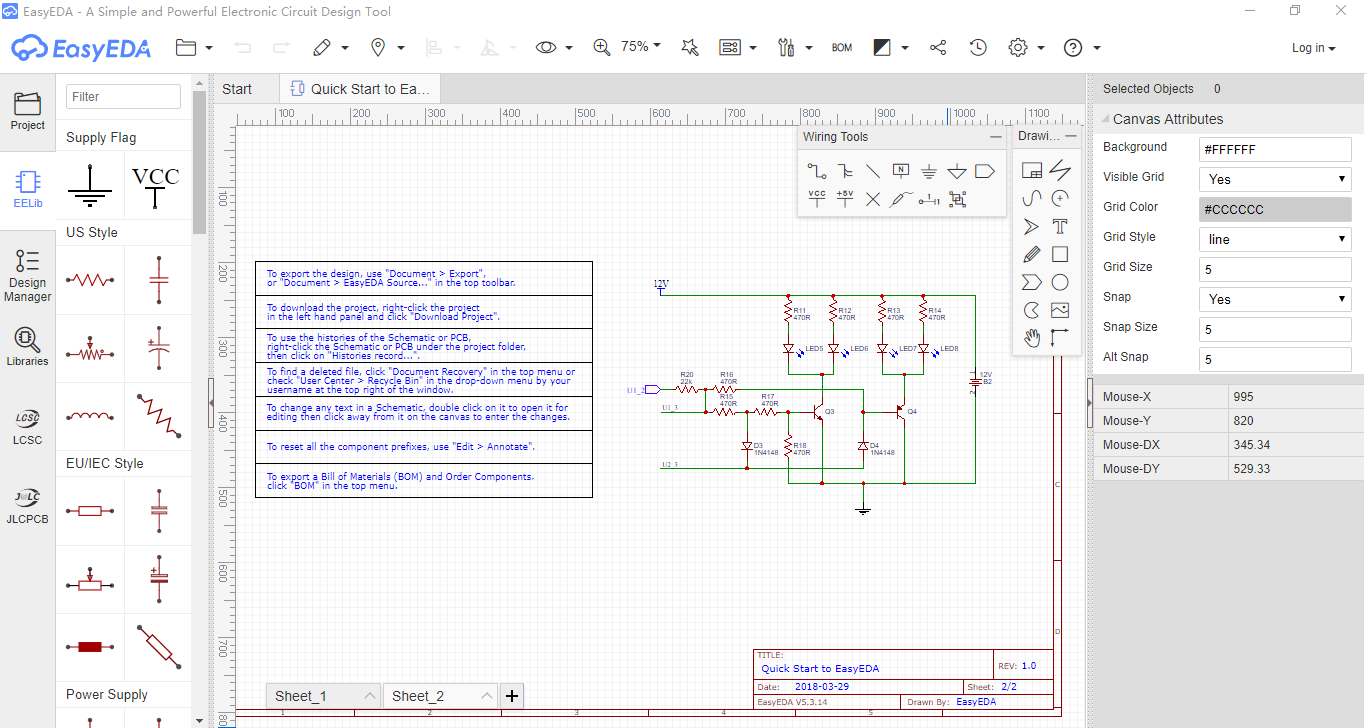The height and width of the screenshot is (728, 1366).
Task: Select the Ellipse drawing tool
Action: pyautogui.click(x=1060, y=282)
